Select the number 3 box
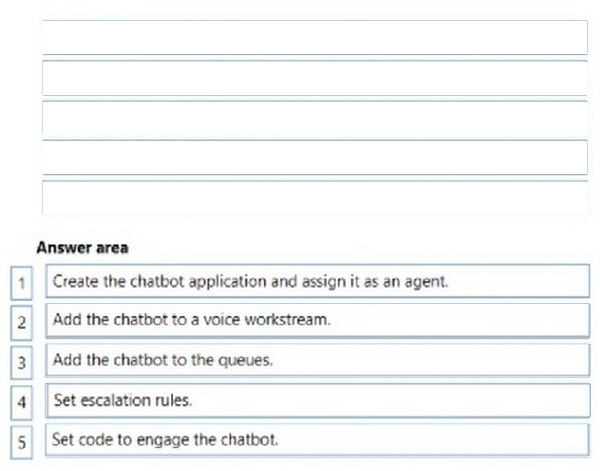The height and width of the screenshot is (471, 600). click(21, 362)
